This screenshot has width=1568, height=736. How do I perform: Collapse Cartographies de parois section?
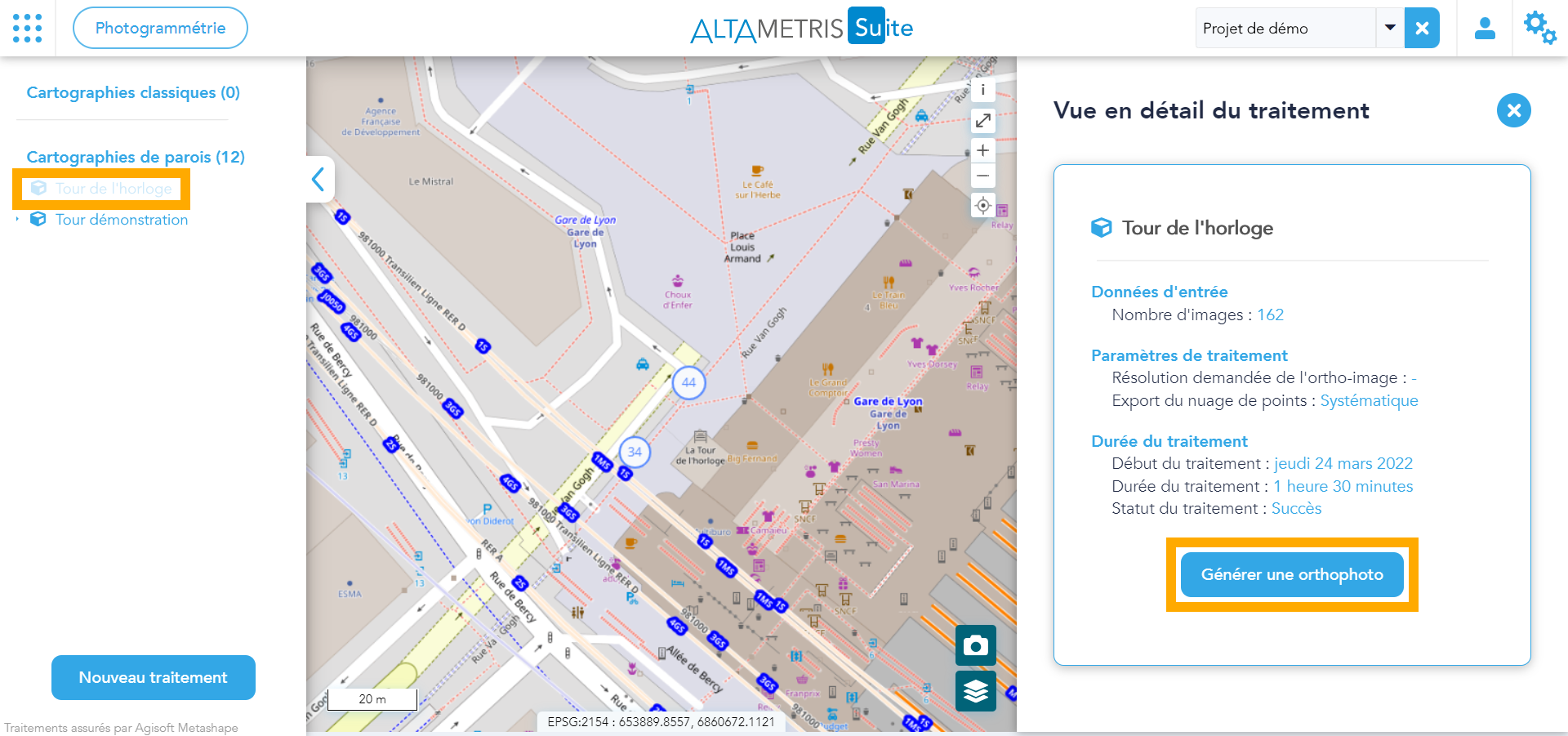(x=136, y=157)
